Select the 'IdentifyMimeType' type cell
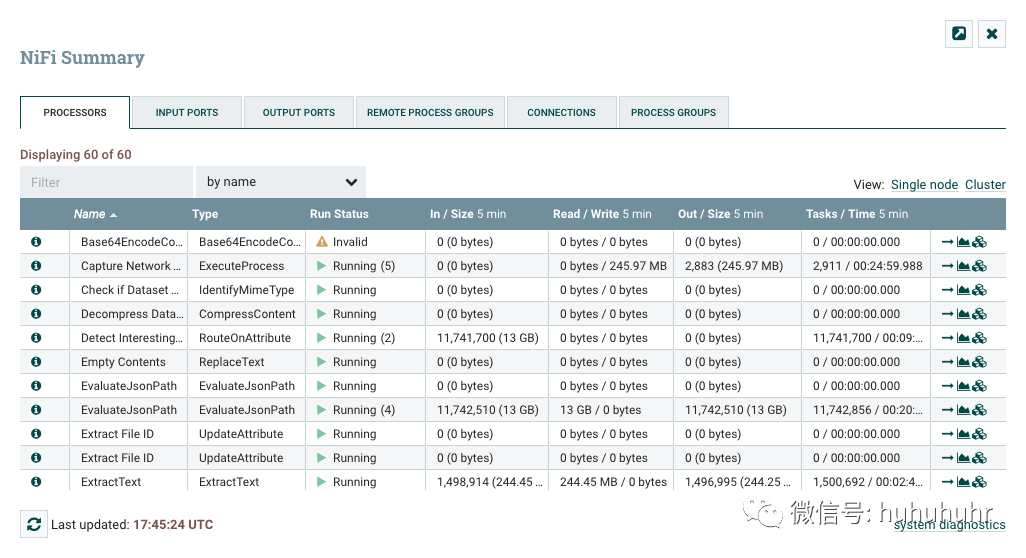This screenshot has width=1026, height=558. coord(247,290)
